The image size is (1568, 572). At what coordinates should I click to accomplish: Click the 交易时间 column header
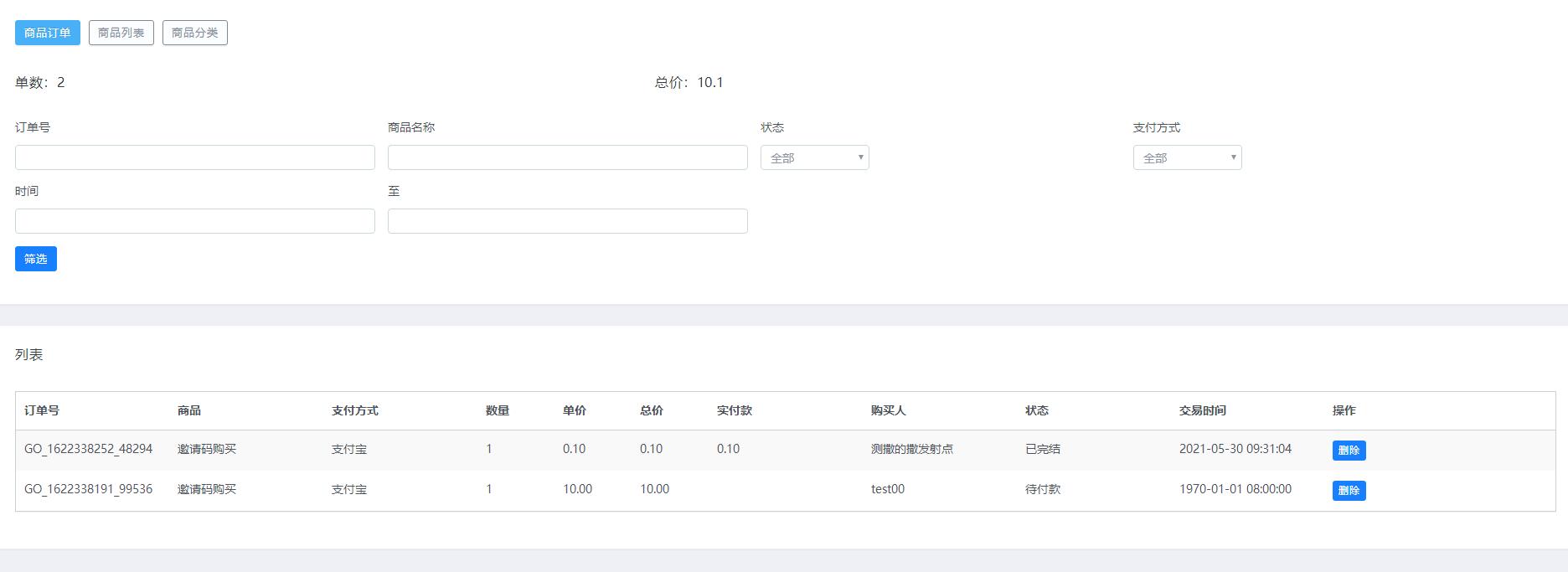point(1202,410)
